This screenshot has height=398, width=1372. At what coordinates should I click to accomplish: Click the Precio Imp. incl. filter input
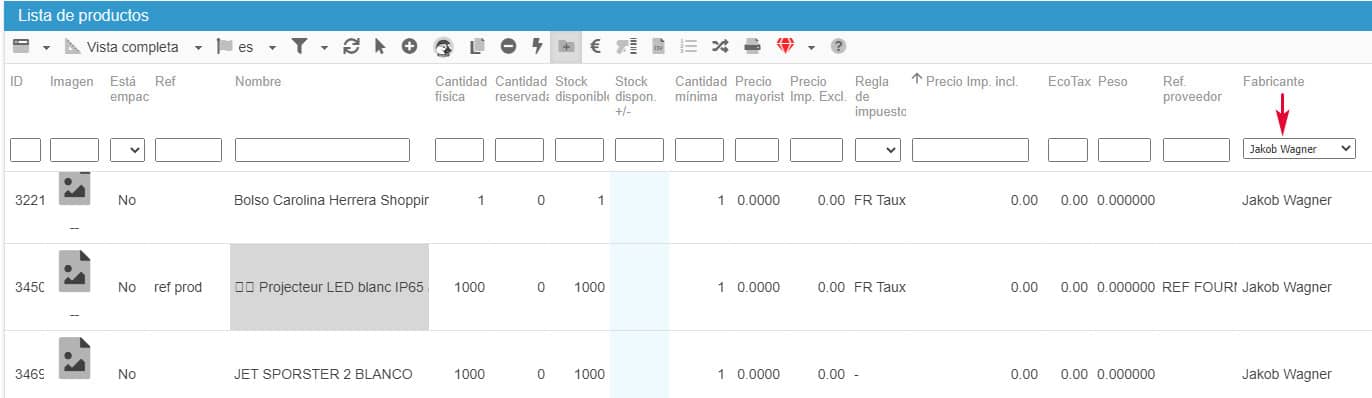pyautogui.click(x=970, y=150)
